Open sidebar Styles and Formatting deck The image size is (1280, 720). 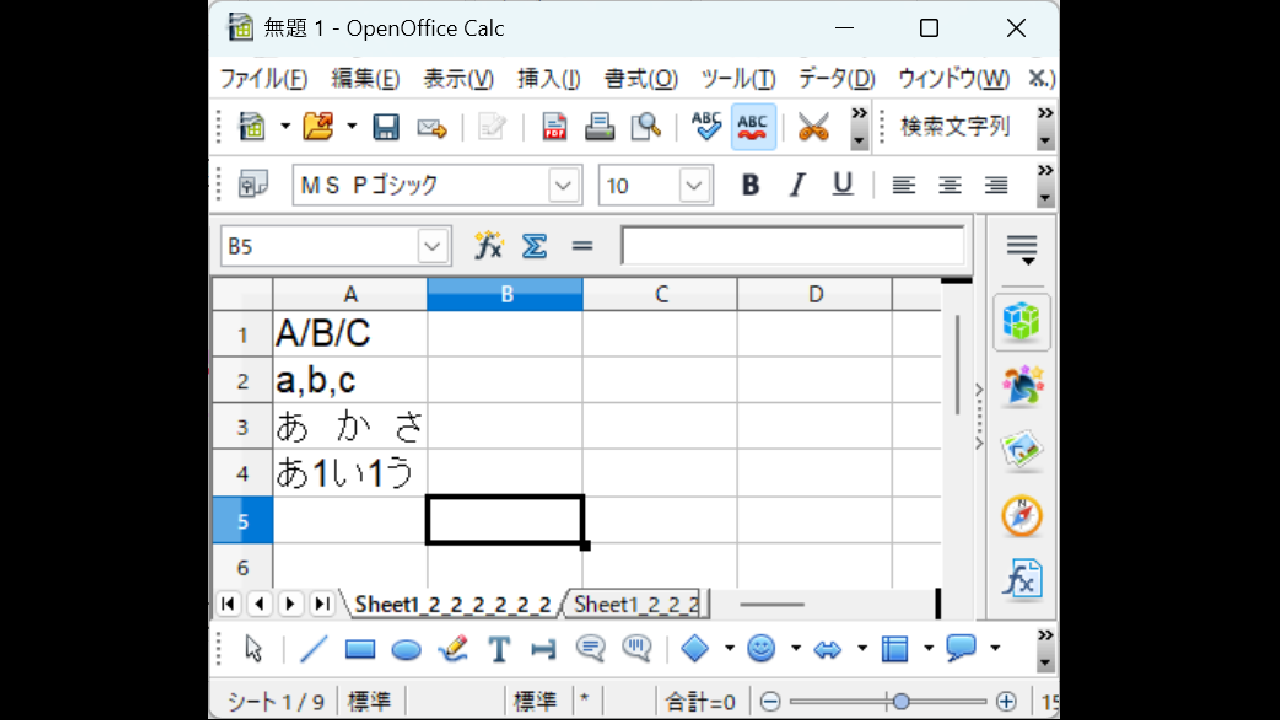click(1022, 386)
